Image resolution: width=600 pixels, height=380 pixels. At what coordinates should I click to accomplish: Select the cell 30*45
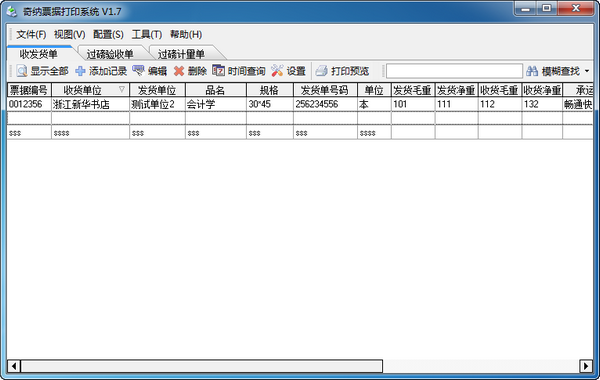point(270,104)
